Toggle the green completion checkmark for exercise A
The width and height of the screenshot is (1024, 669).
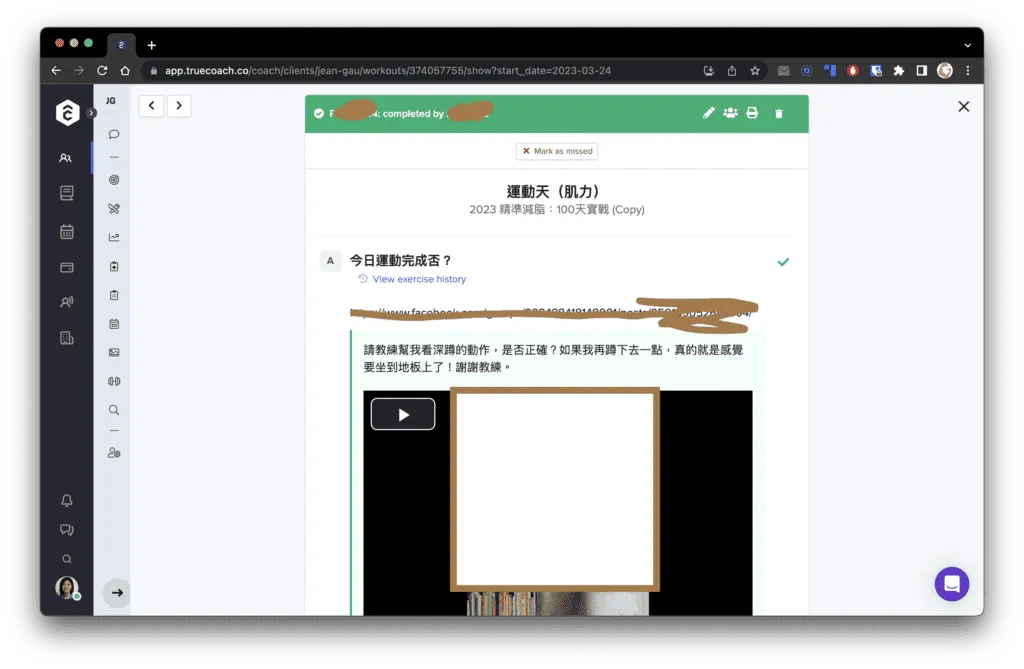[783, 262]
